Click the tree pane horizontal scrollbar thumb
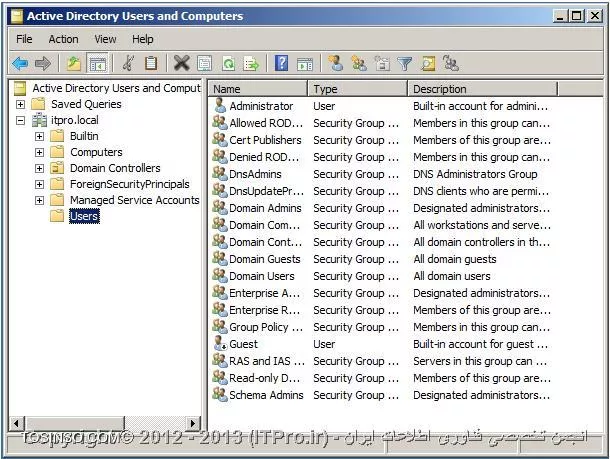The width and height of the screenshot is (610, 459). click(x=74, y=423)
